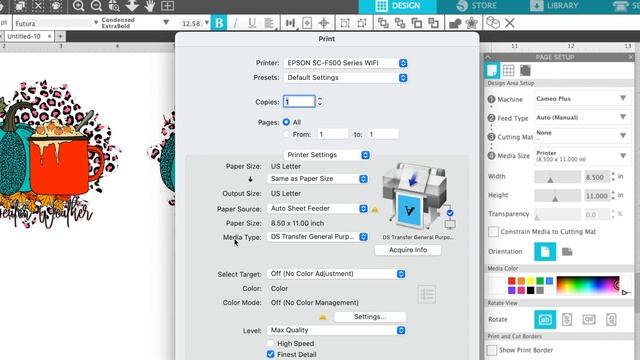Viewport: 640px width, 360px height.
Task: Pick the red media color swatch
Action: [512, 281]
